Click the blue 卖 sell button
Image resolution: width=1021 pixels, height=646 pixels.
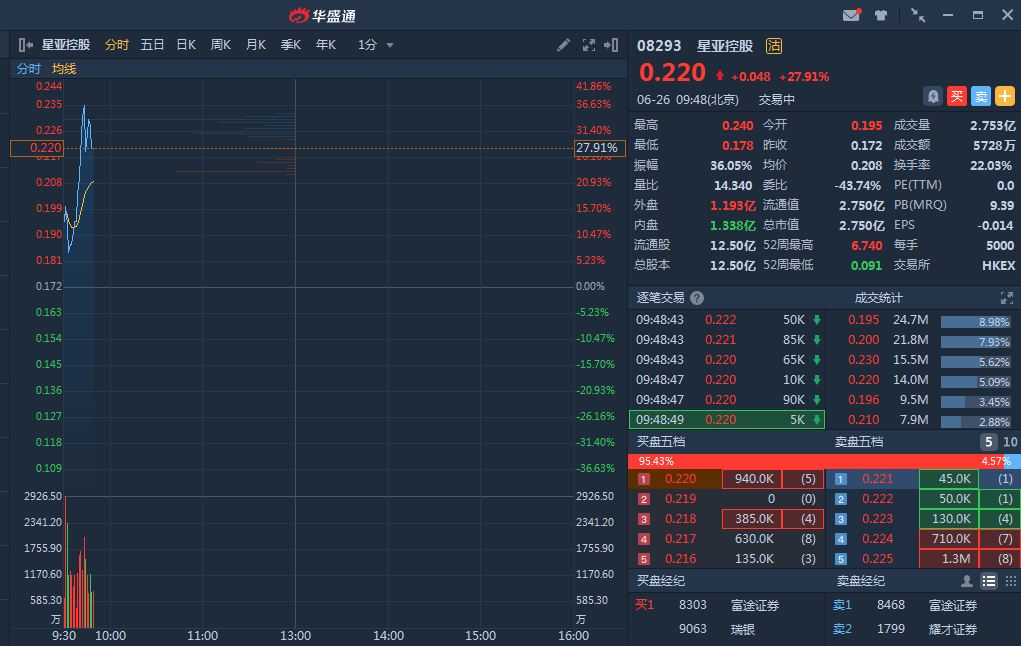tap(981, 96)
